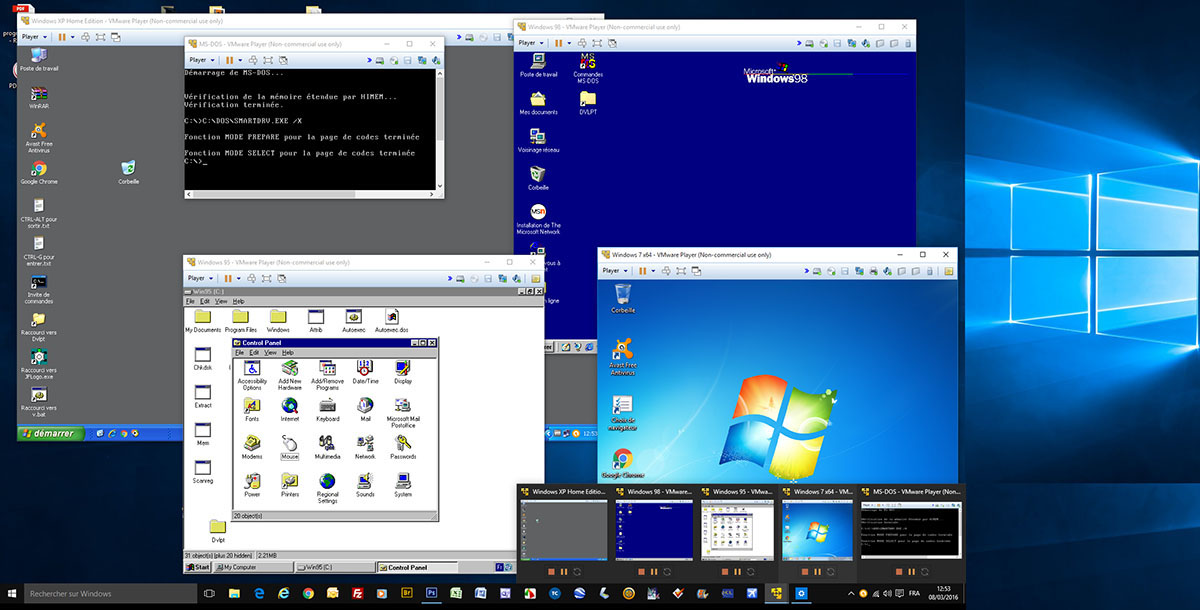Open File menu in Win95 (C:) window
The width and height of the screenshot is (1200, 610).
click(190, 301)
